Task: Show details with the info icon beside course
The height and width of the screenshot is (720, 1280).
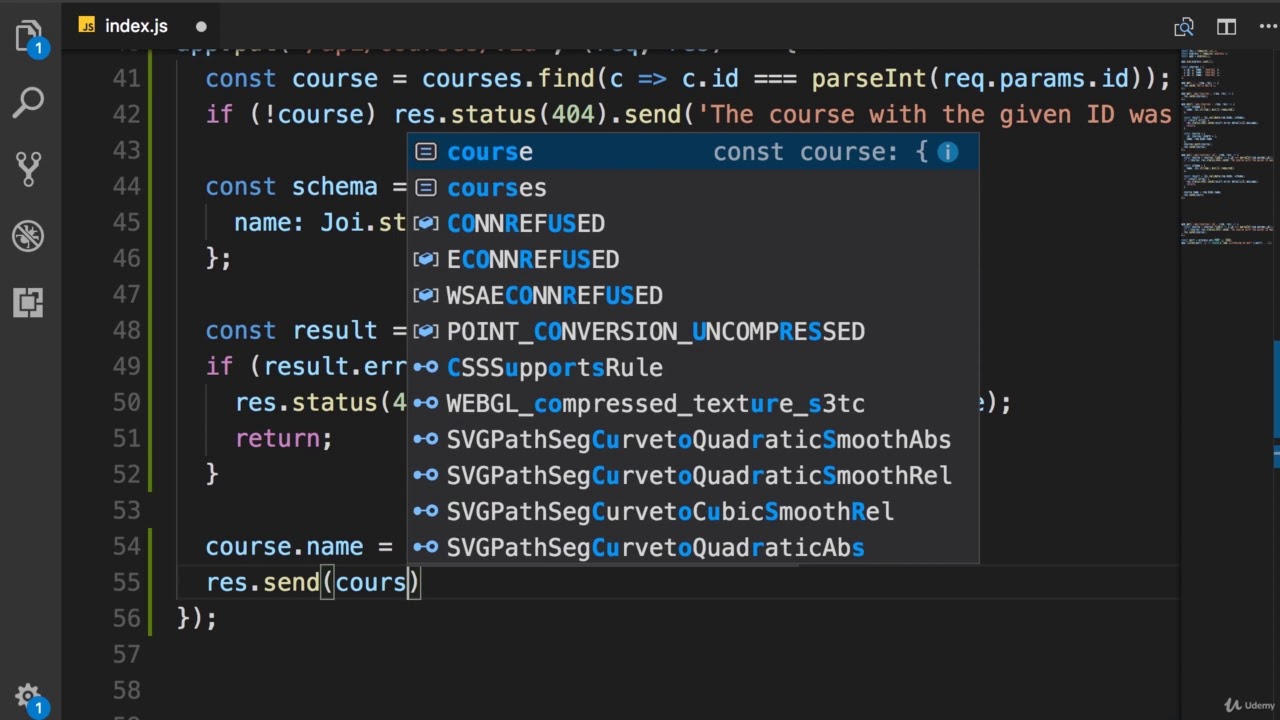Action: point(947,152)
